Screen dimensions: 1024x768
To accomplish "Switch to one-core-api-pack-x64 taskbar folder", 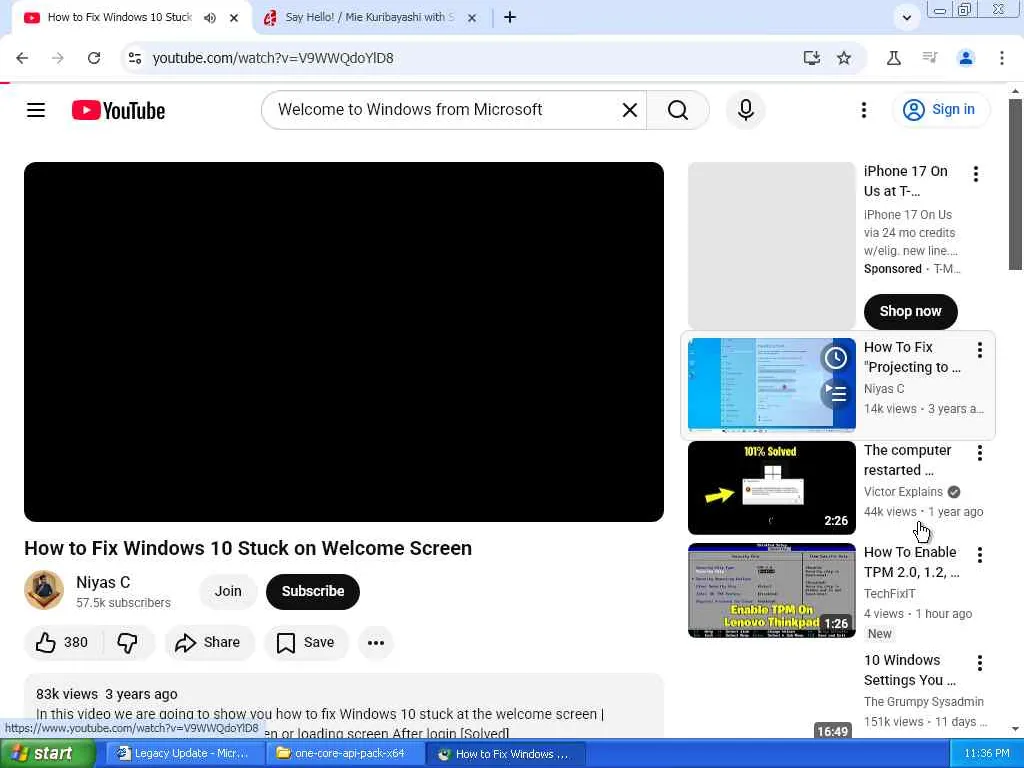I will [343, 754].
